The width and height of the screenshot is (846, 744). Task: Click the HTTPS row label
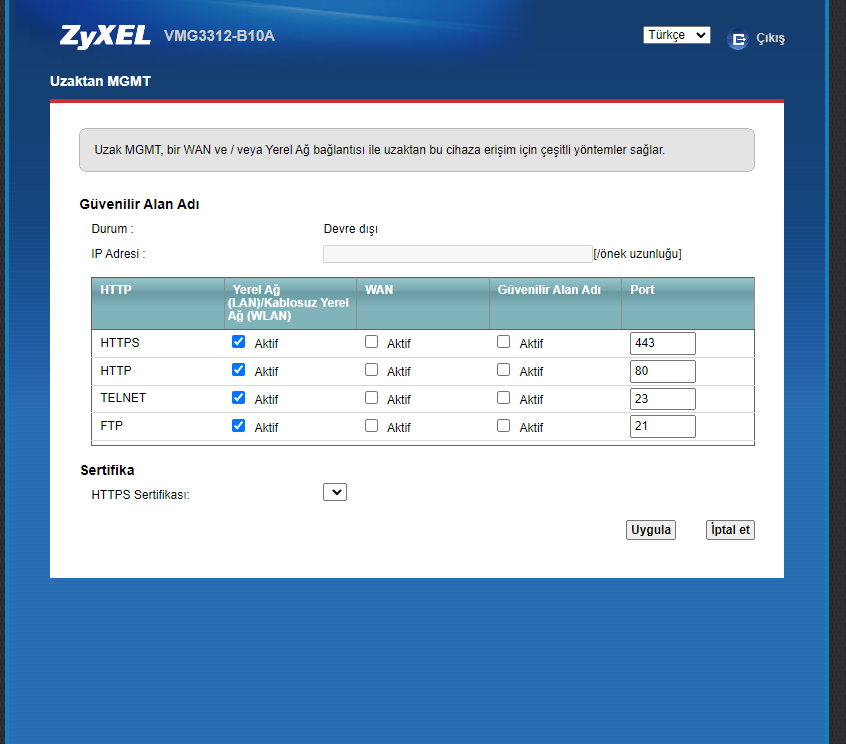tap(120, 343)
